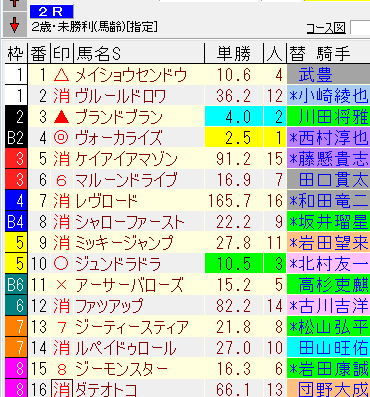
Task: Click jockey 岩田康誠 cell
Action: pos(328,369)
